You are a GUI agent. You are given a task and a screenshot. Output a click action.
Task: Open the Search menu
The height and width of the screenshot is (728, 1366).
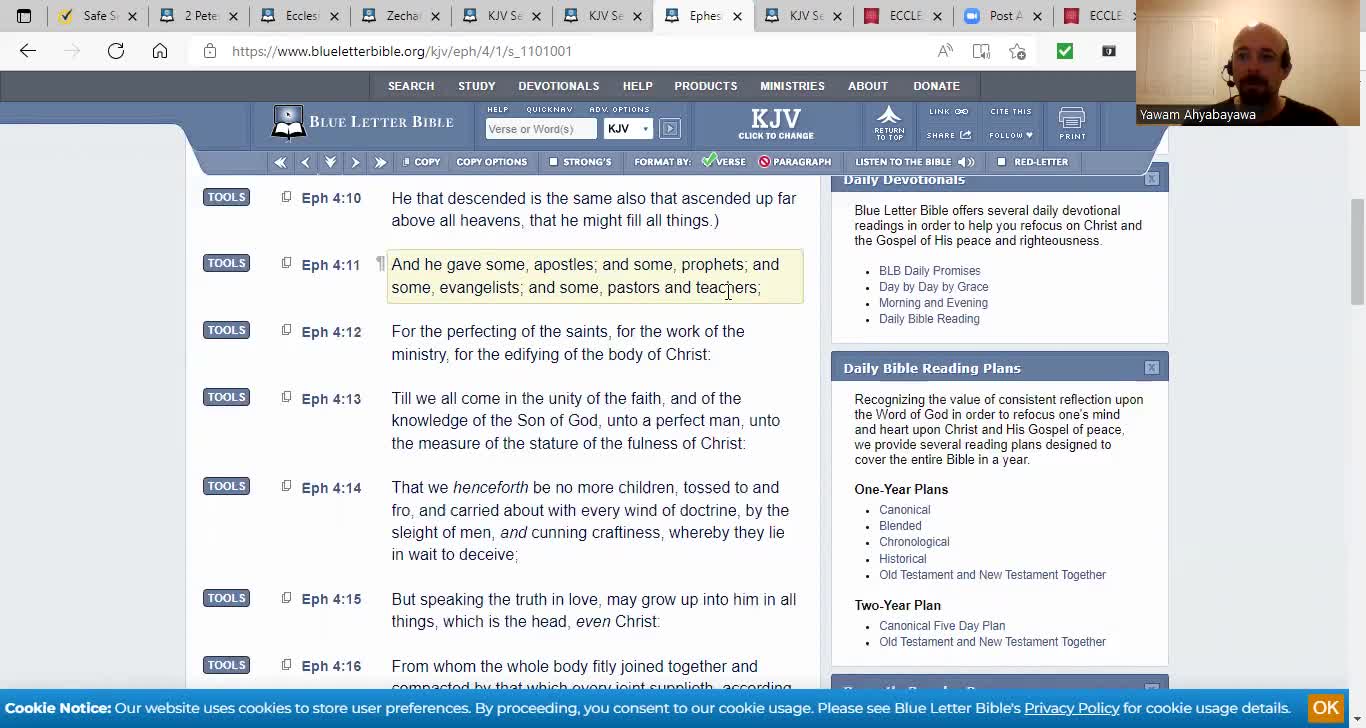(x=411, y=86)
